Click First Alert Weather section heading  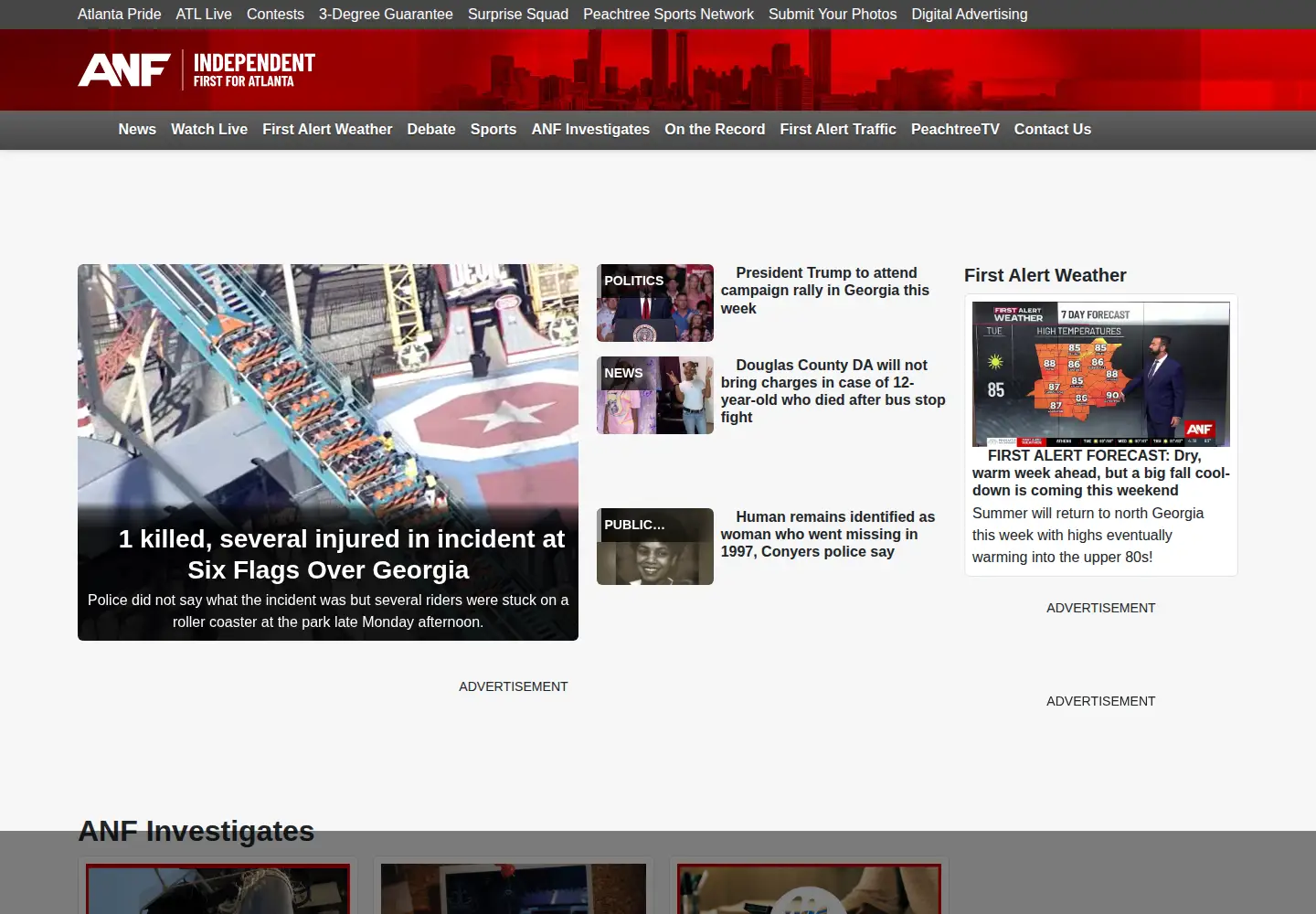click(x=1045, y=275)
